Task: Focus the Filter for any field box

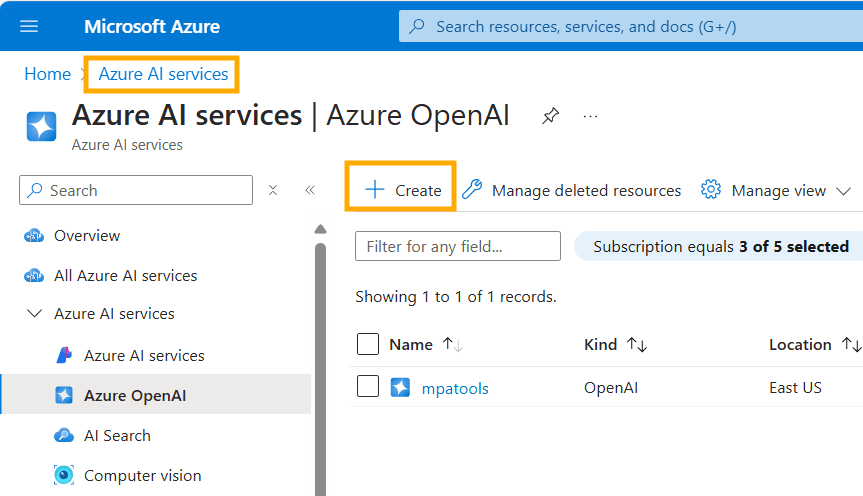Action: [458, 246]
